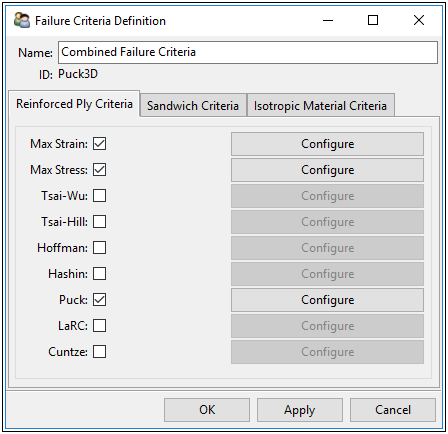Disable the Puck criterion checkbox
448x434 pixels.
pos(99,300)
